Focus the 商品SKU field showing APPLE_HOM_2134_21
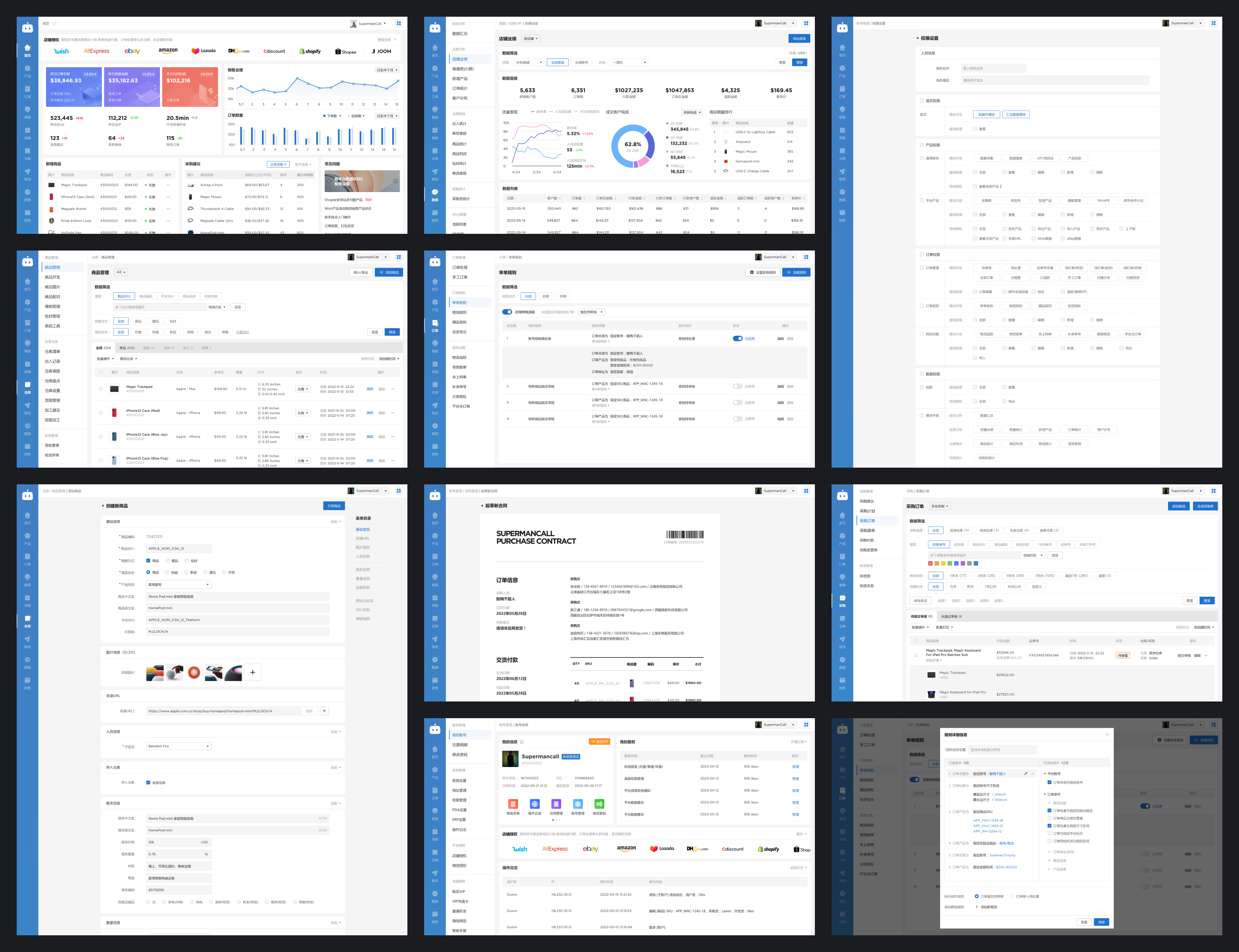This screenshot has height=952, width=1239. [x=178, y=549]
